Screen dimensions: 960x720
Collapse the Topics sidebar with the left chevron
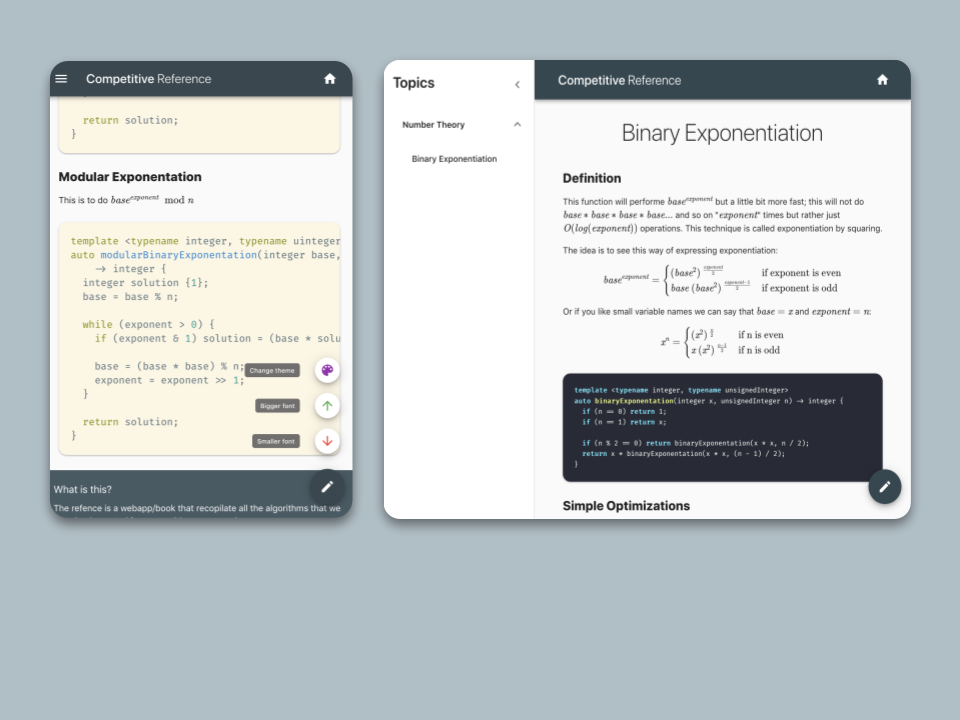(x=517, y=84)
